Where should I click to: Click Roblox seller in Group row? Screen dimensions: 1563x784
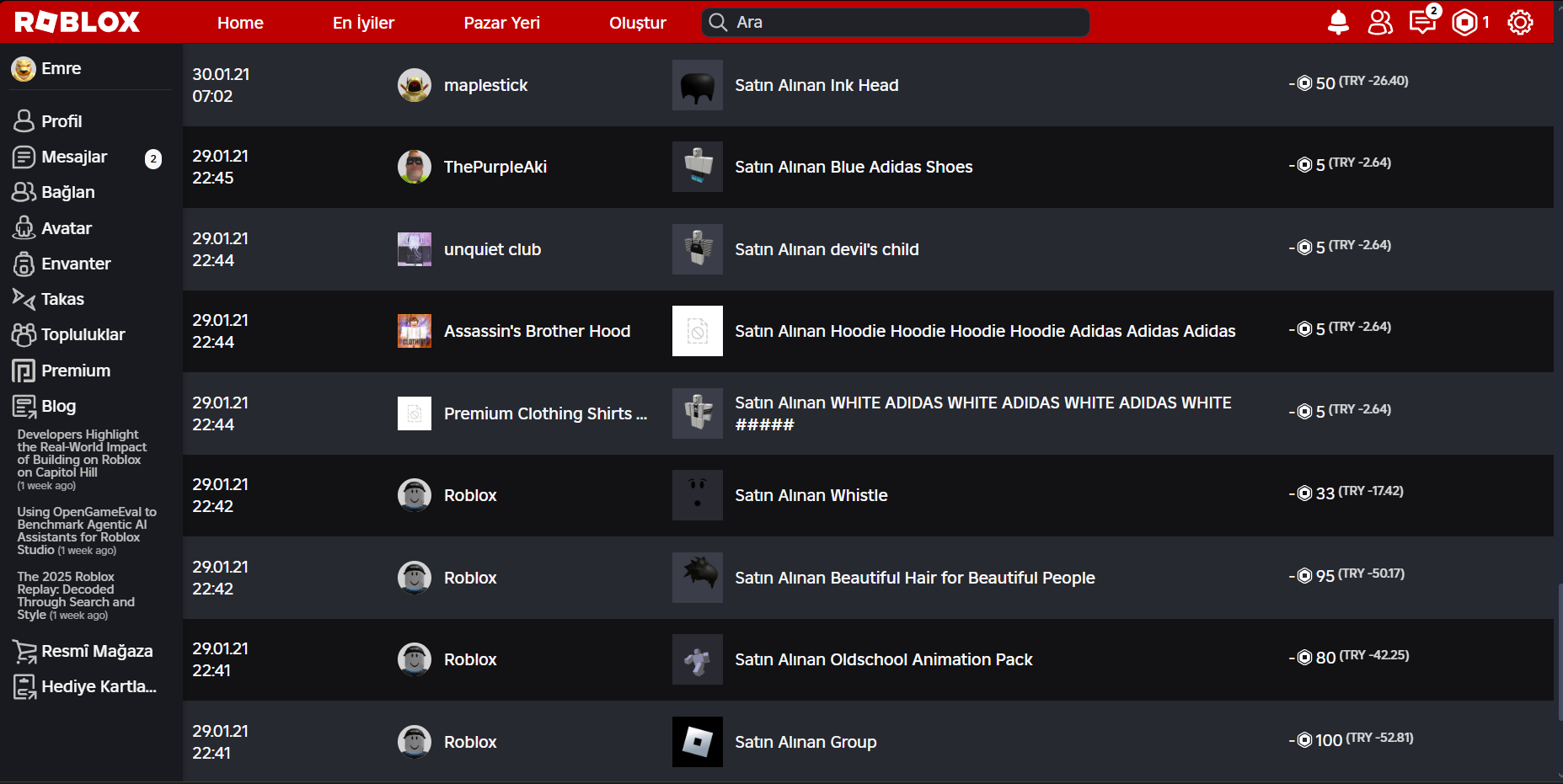470,742
